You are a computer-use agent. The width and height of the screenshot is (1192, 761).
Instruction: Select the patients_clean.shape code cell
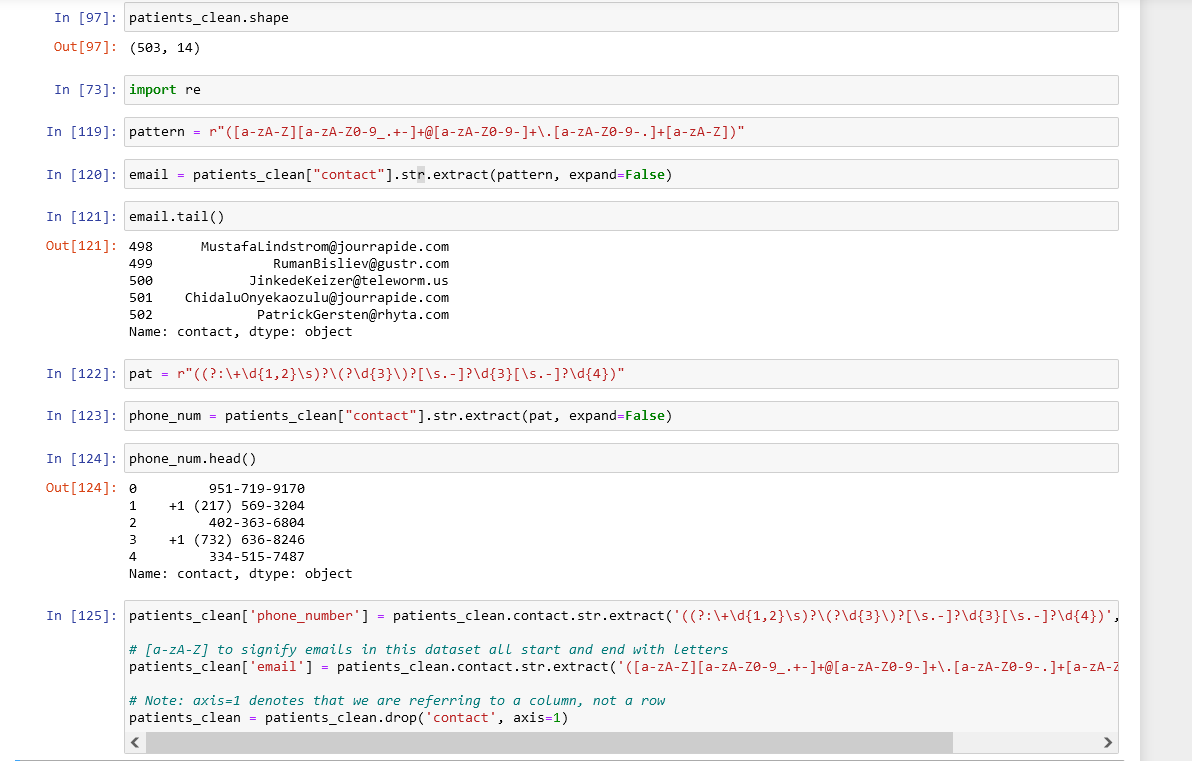point(400,16)
